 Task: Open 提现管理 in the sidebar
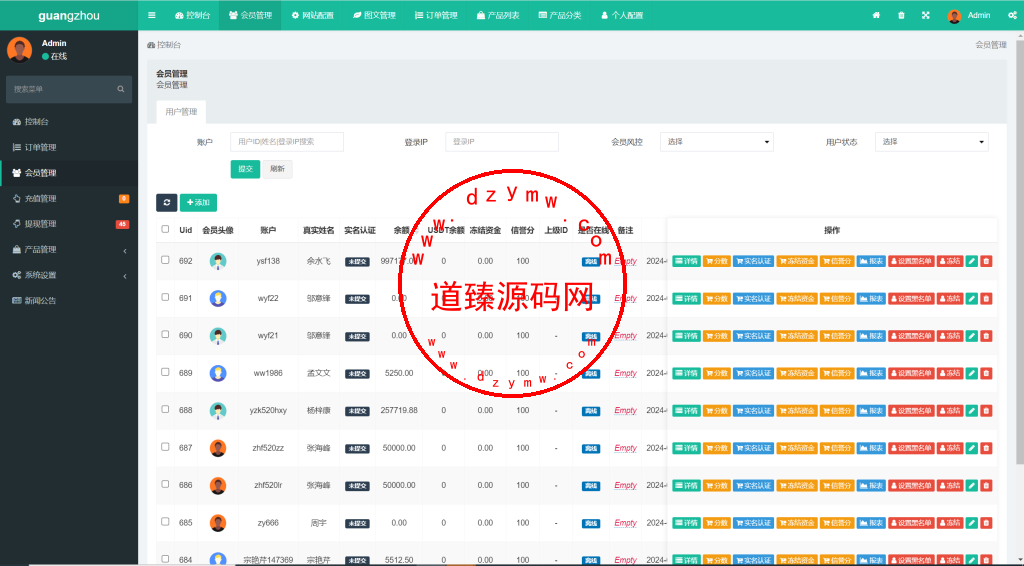(69, 224)
